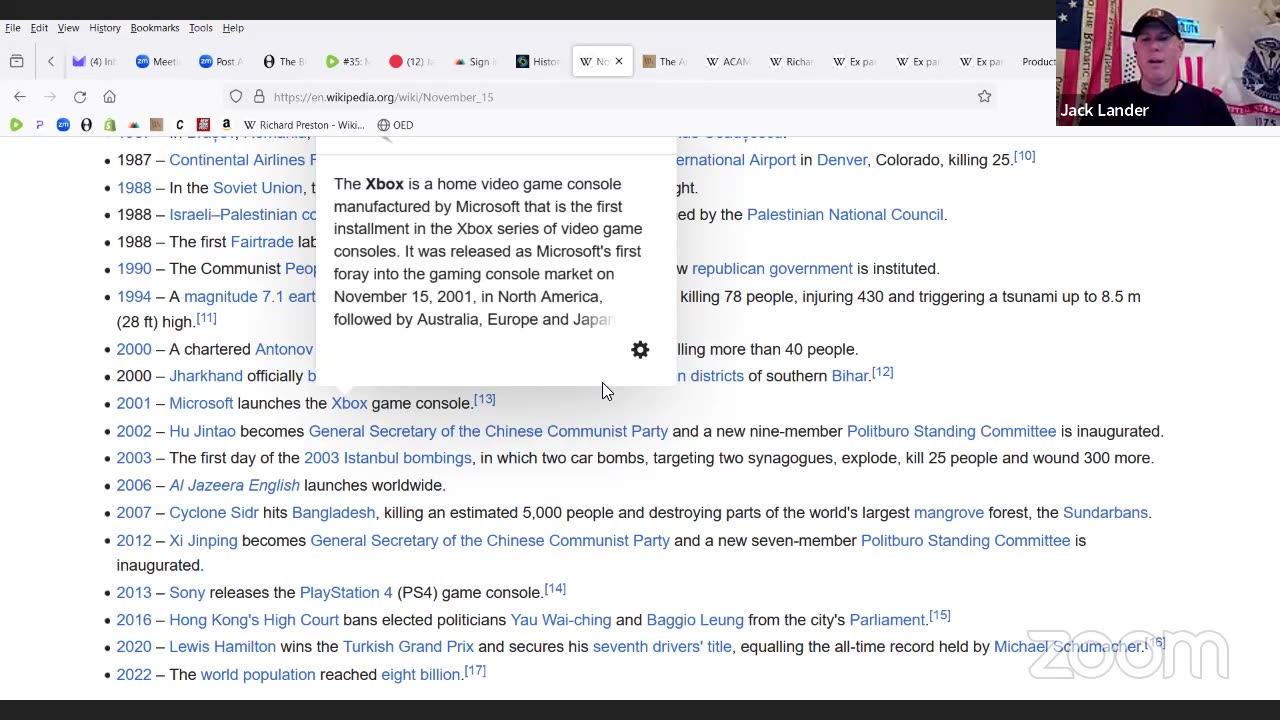The image size is (1280, 720).
Task: Switch to the '(4) Inbox' mail tab
Action: (94, 62)
